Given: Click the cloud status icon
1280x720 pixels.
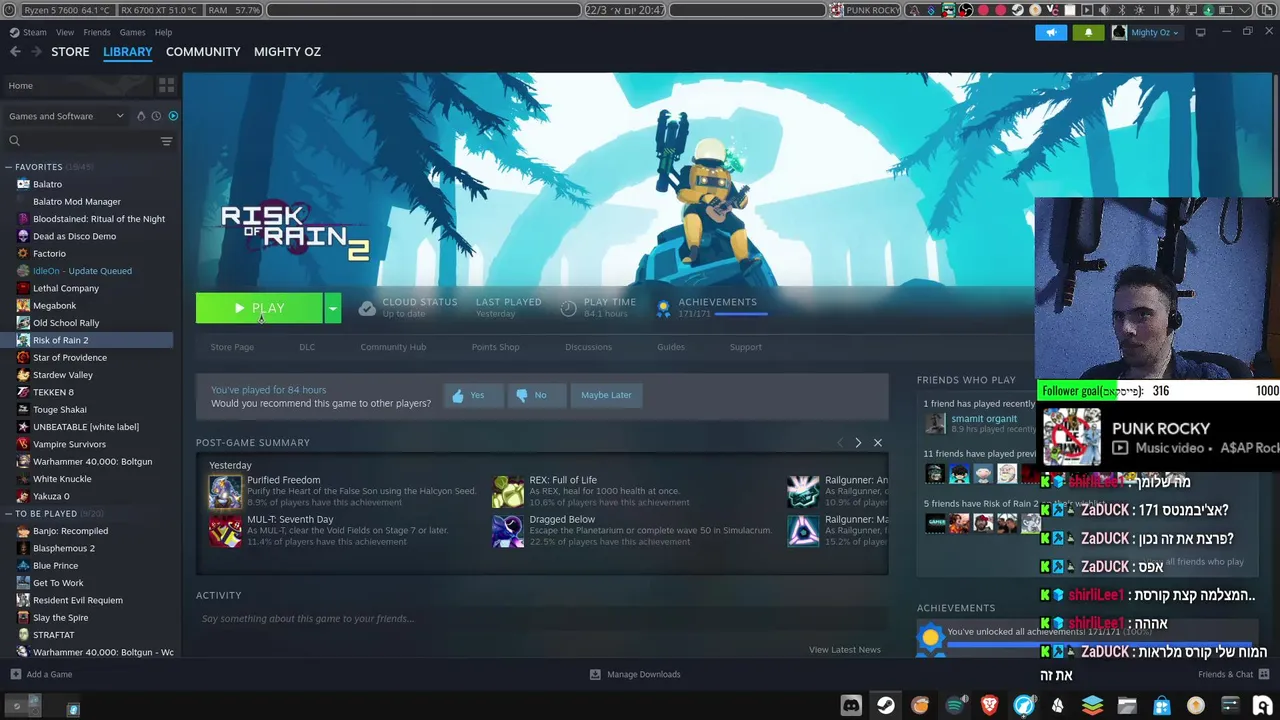Looking at the screenshot, I should click(x=367, y=308).
